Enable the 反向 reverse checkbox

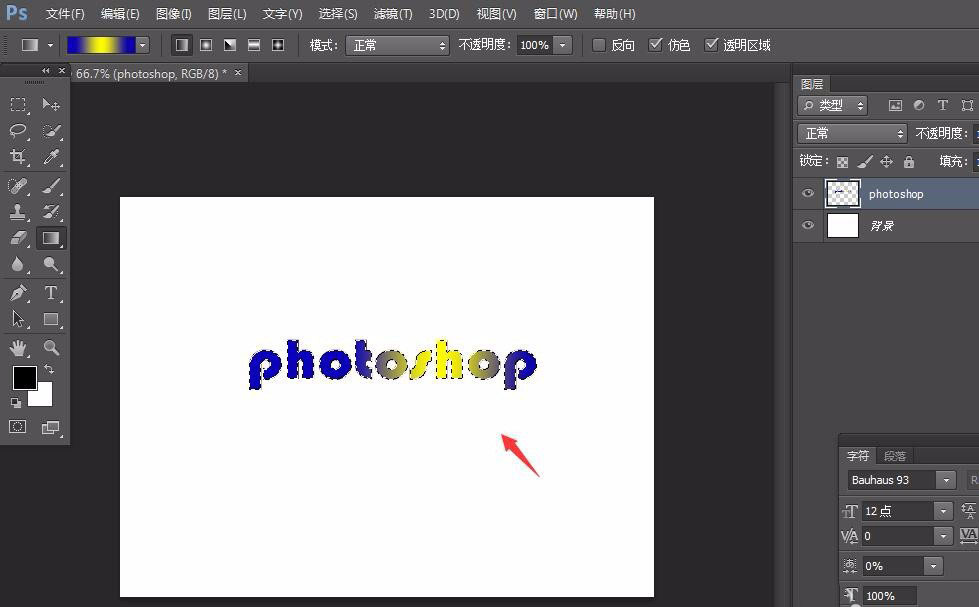coord(599,45)
